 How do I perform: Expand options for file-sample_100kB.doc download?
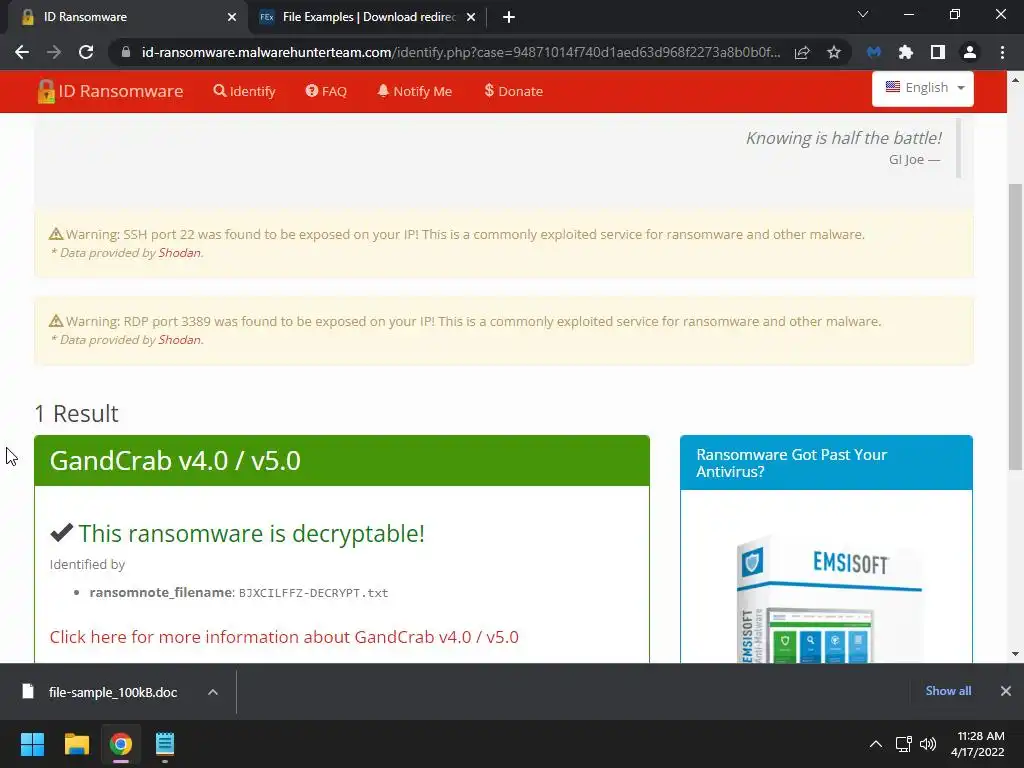coord(213,692)
